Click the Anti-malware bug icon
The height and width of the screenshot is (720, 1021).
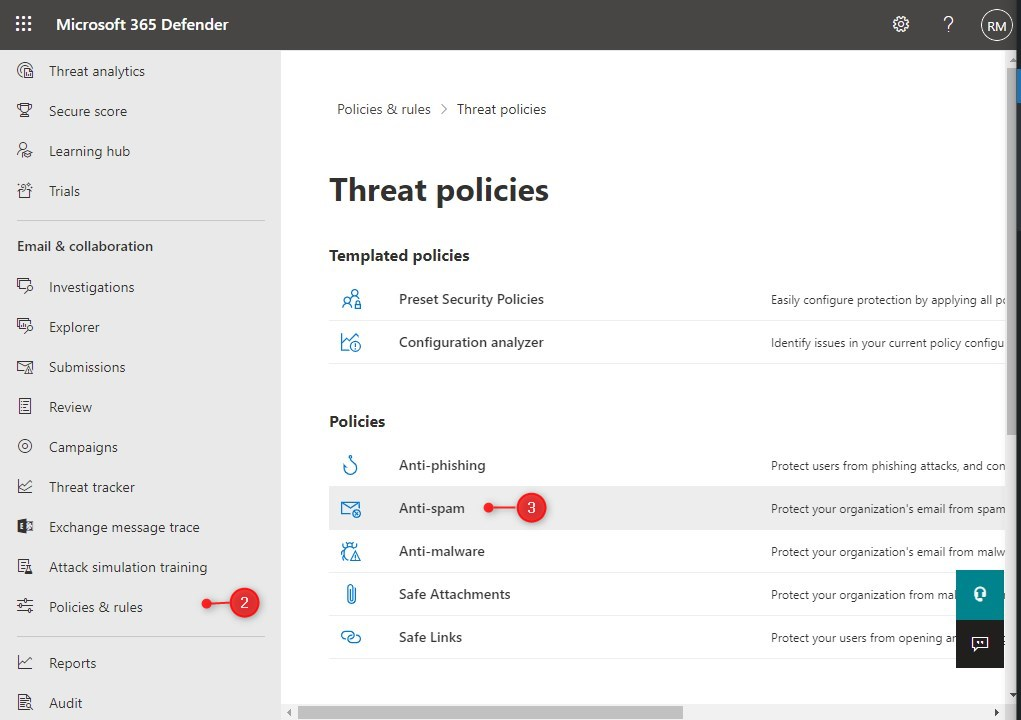click(x=350, y=551)
